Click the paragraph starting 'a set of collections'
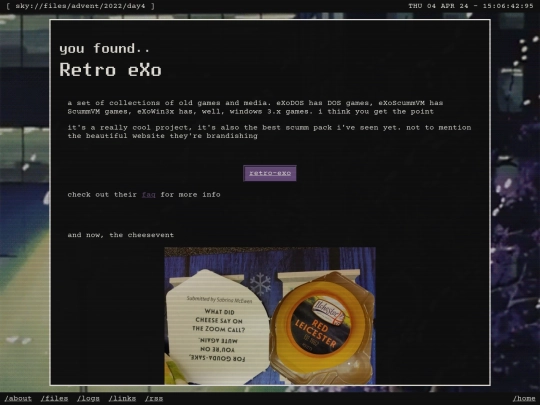 click(x=255, y=107)
